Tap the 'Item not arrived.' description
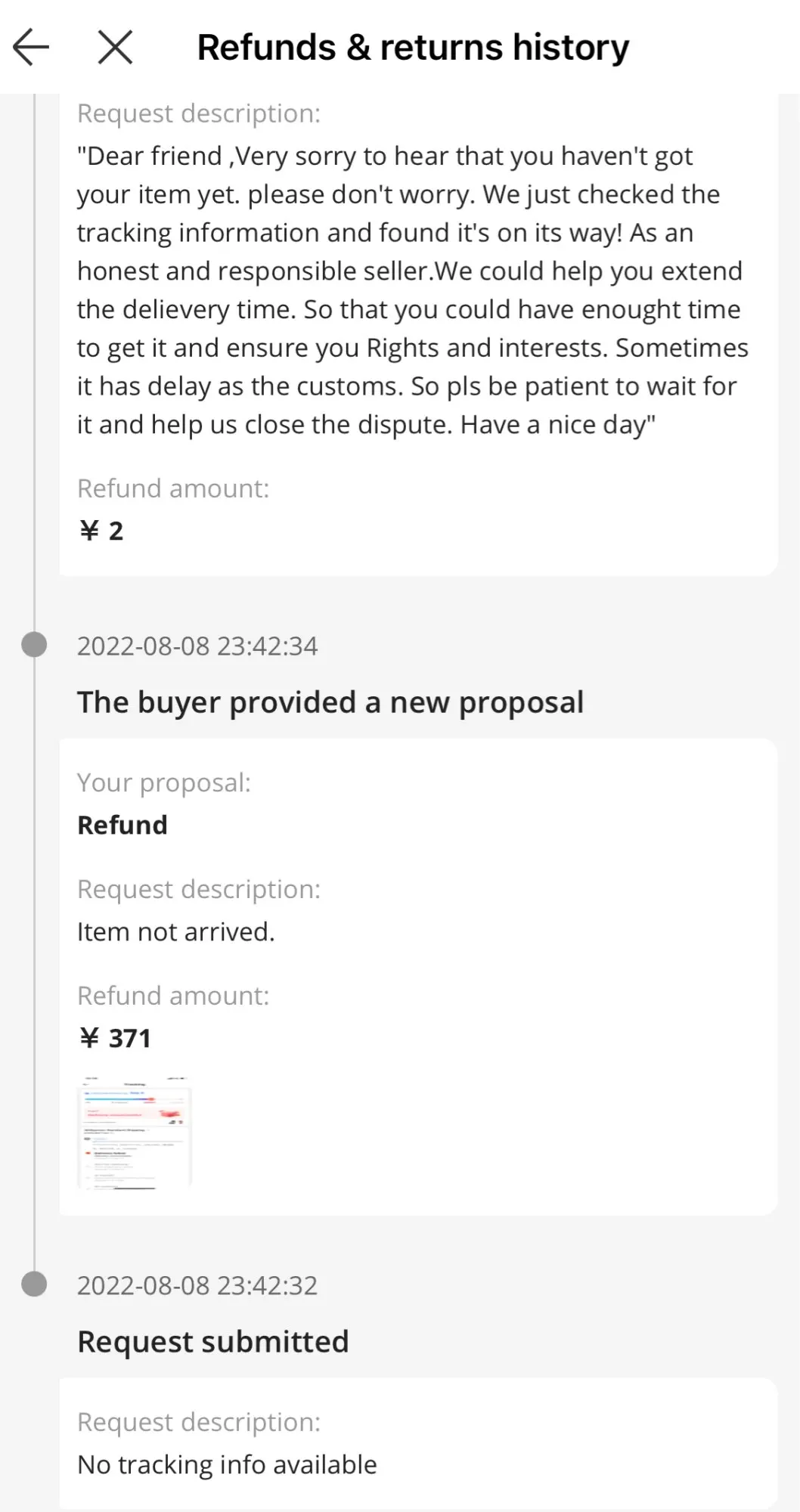This screenshot has height=1512, width=800. pos(175,931)
